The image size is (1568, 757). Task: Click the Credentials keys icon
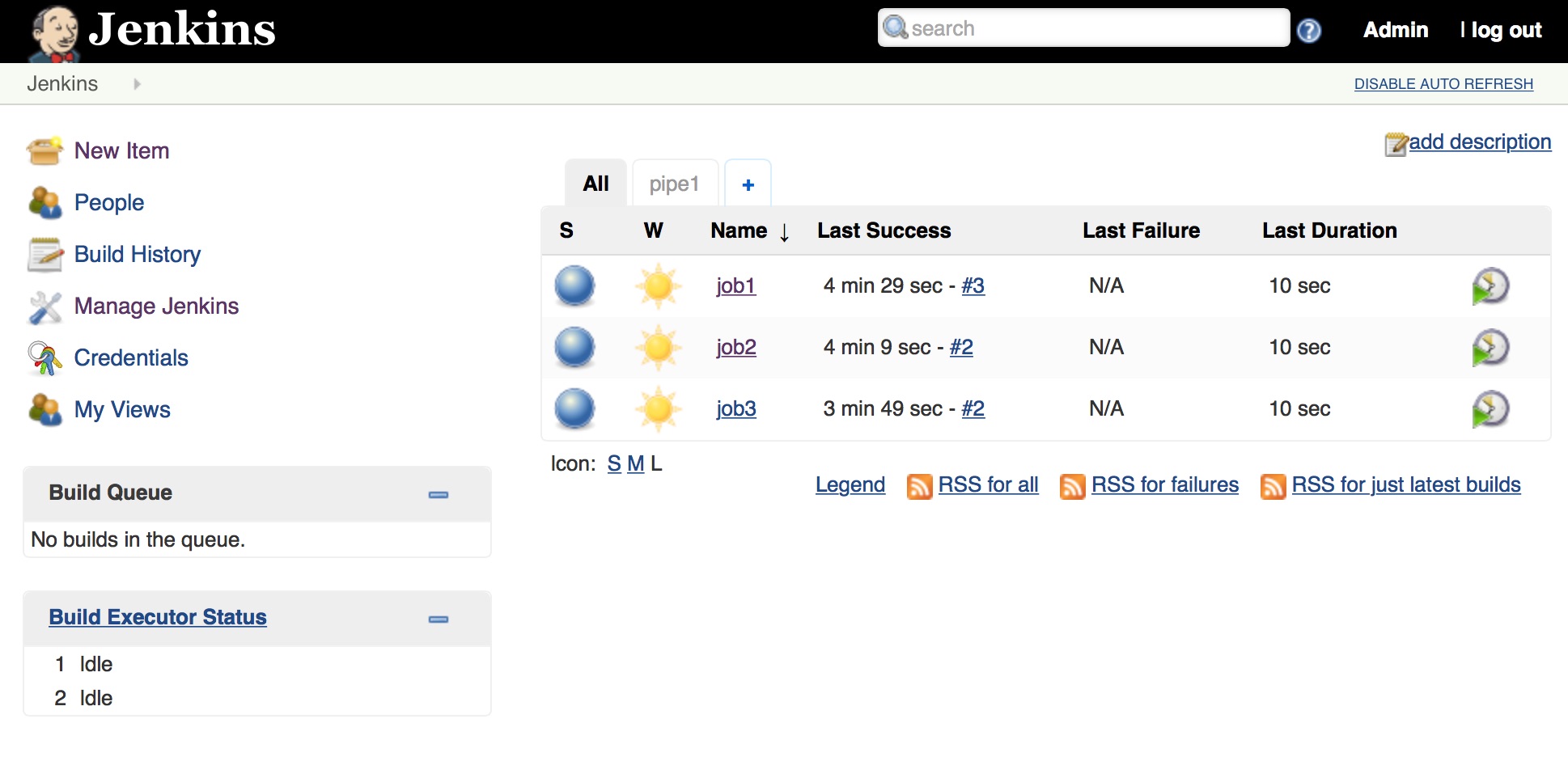[x=44, y=358]
